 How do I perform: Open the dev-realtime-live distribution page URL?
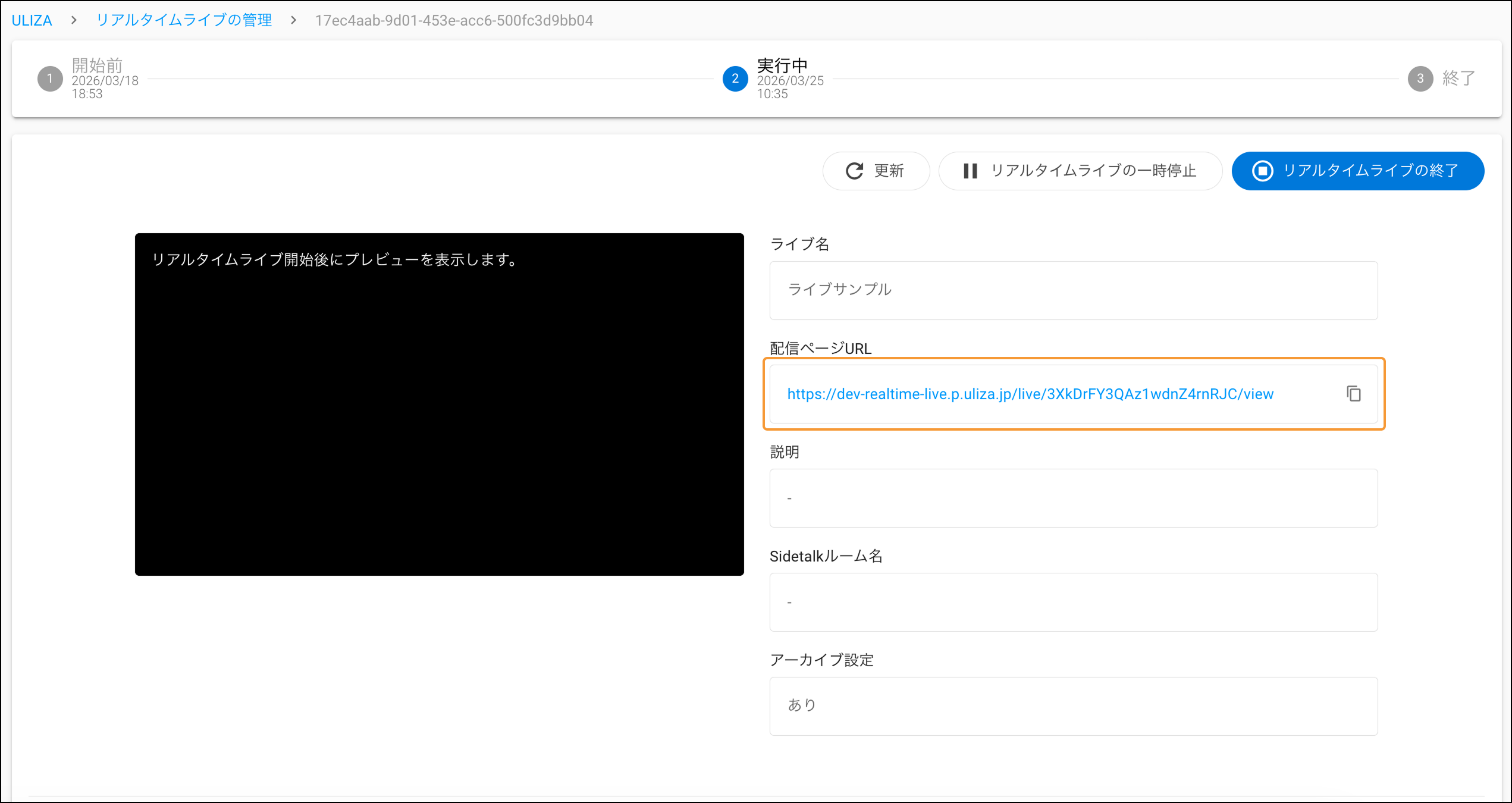(1030, 394)
